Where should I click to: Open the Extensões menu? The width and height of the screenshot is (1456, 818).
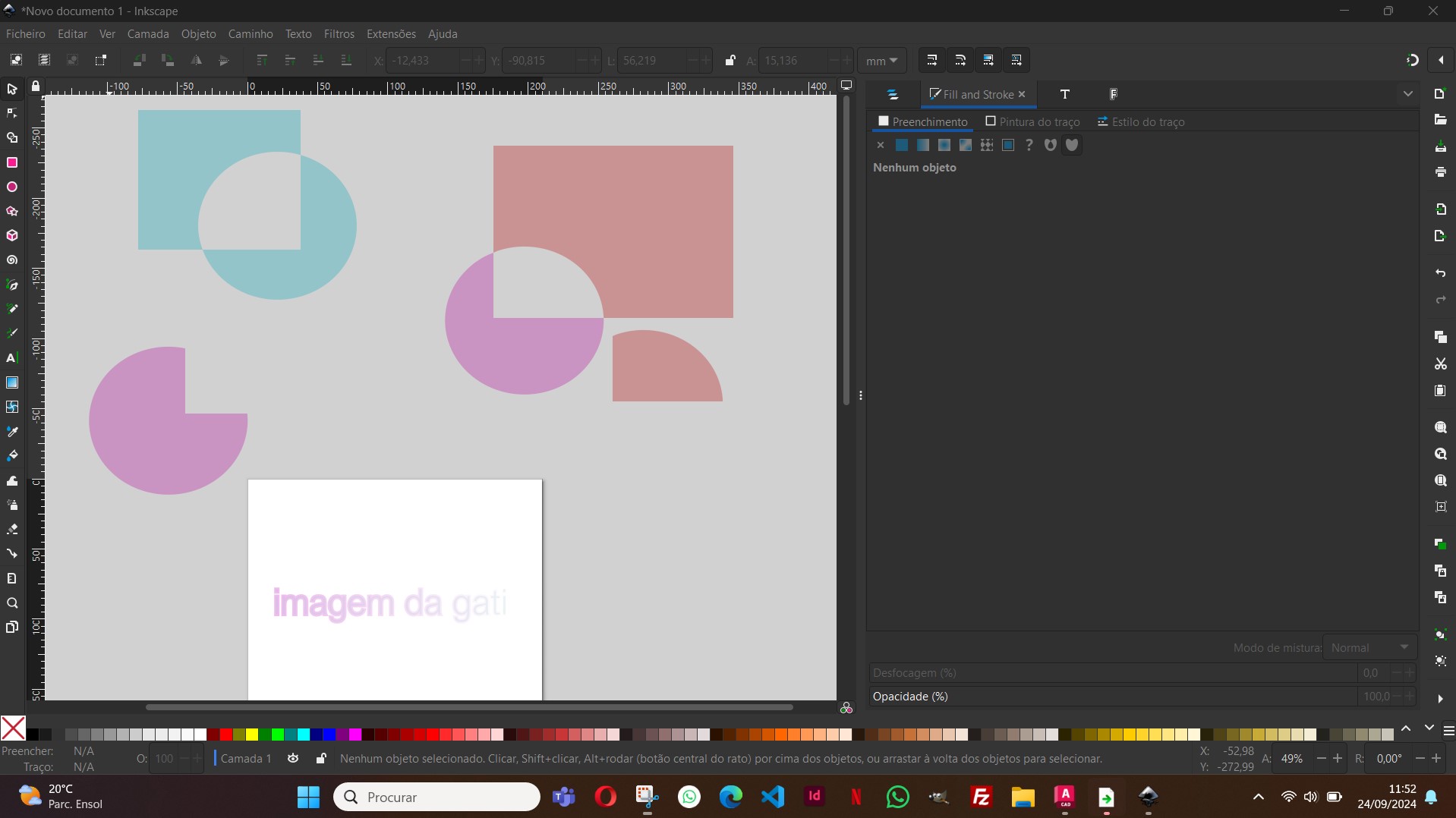tap(391, 34)
